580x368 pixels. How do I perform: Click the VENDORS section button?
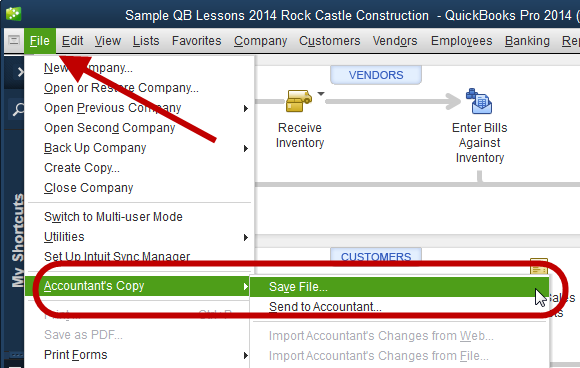375,75
